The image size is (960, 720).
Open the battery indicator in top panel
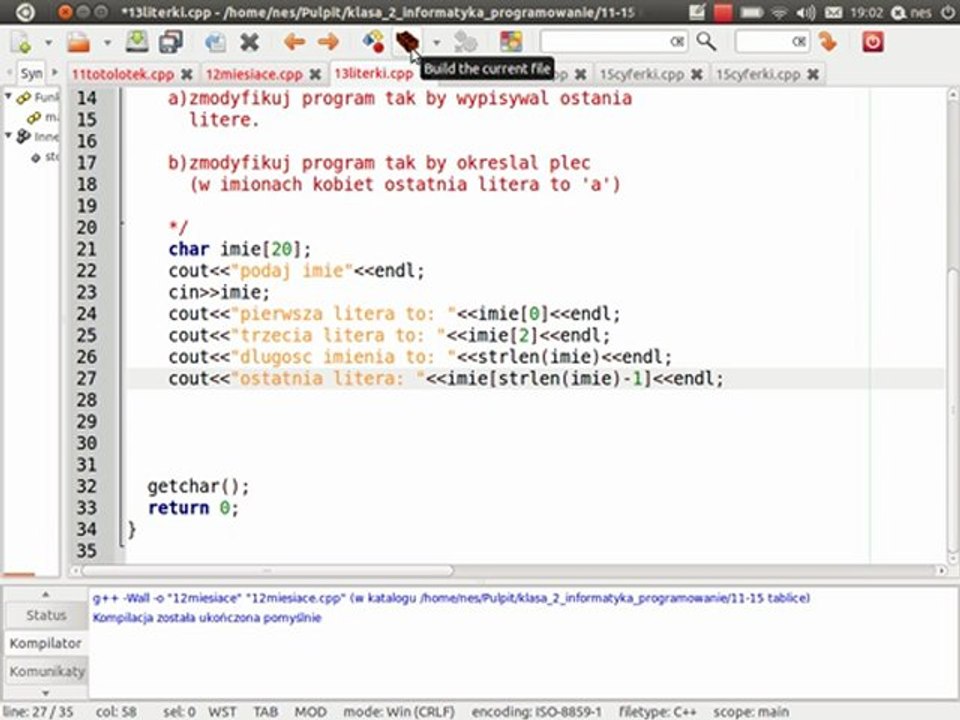point(752,12)
